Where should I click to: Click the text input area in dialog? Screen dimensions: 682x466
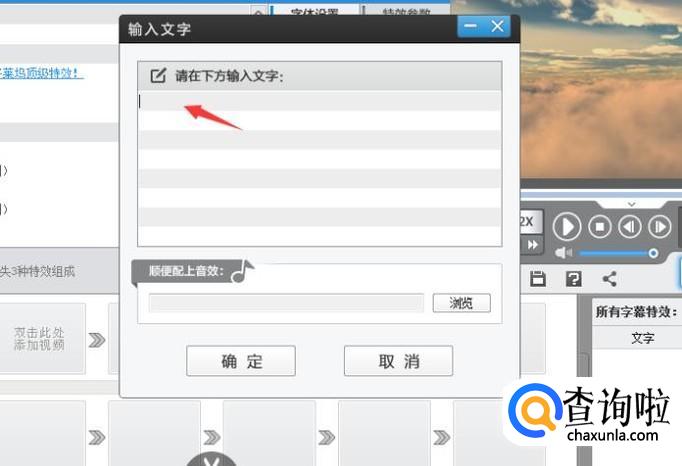pos(320,168)
